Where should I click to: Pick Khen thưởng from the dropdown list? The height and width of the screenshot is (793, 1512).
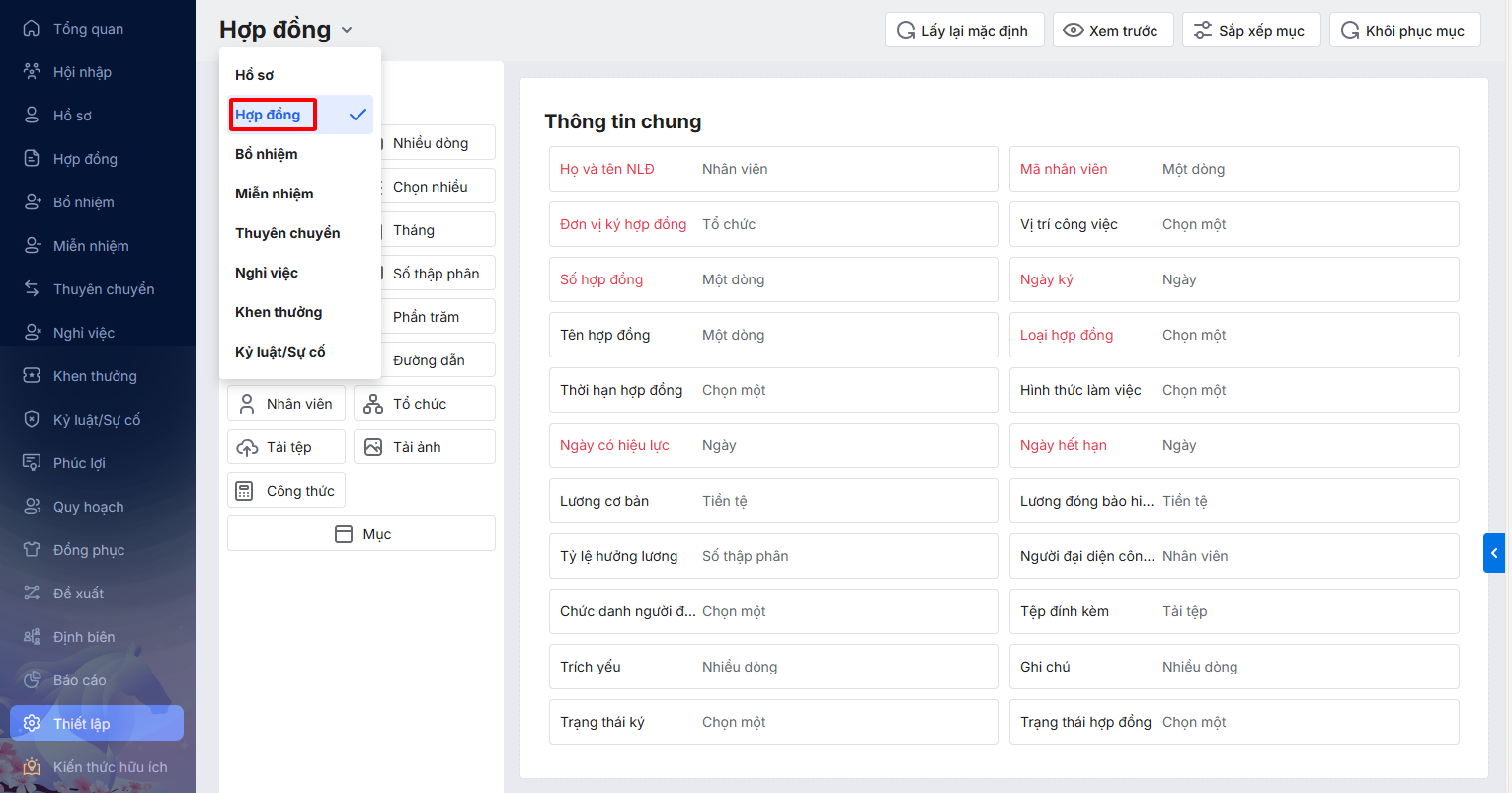pos(279,312)
